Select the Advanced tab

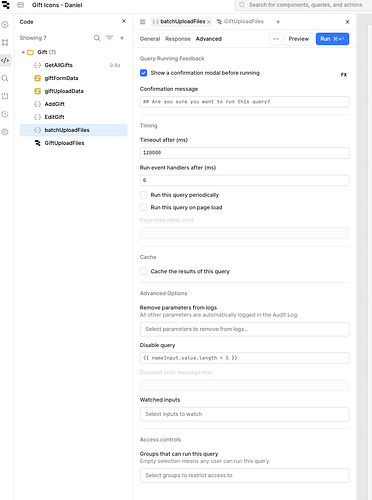point(209,39)
